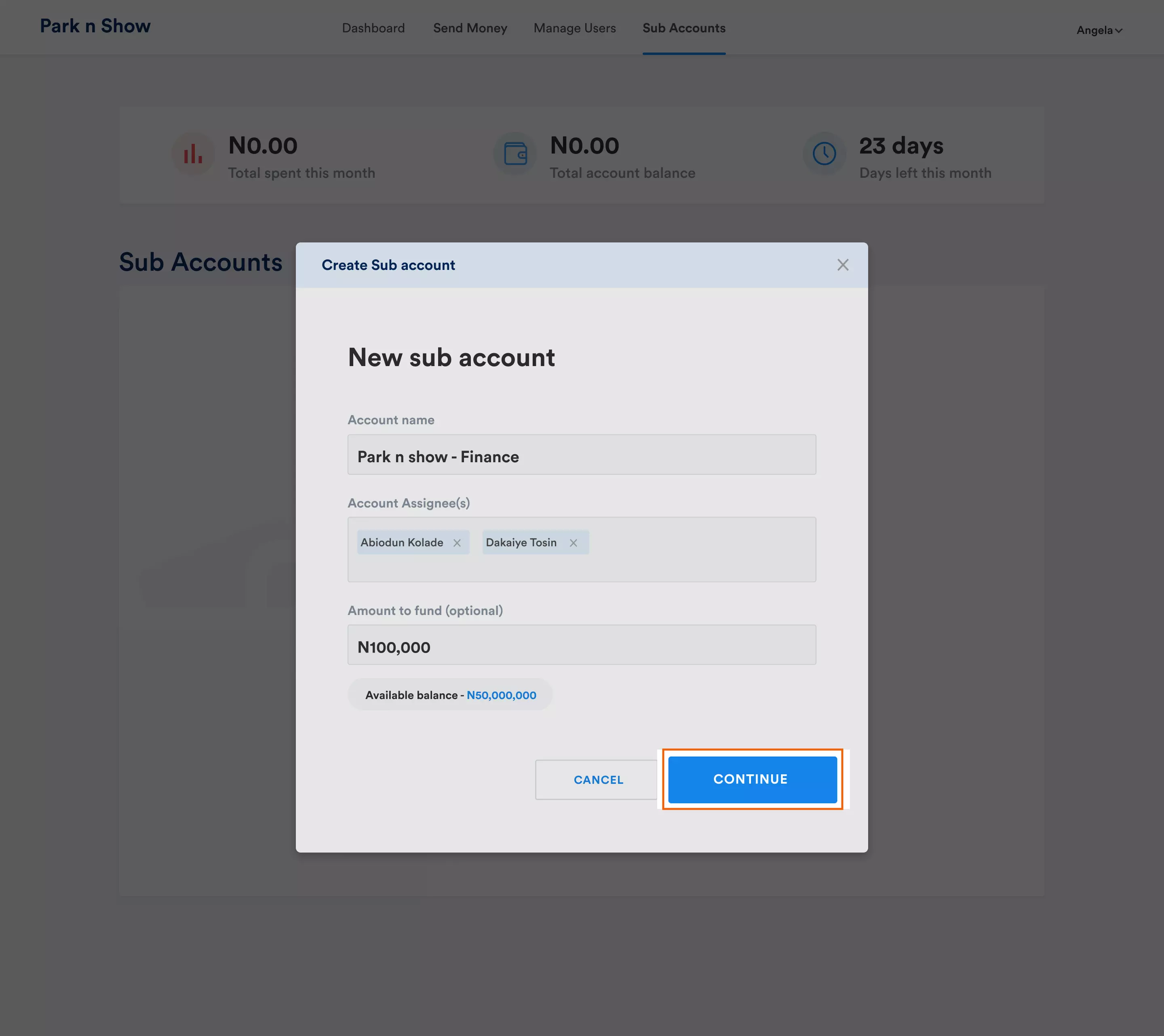The width and height of the screenshot is (1164, 1036).
Task: Click the Abiodun Kolade assignee name
Action: 401,543
